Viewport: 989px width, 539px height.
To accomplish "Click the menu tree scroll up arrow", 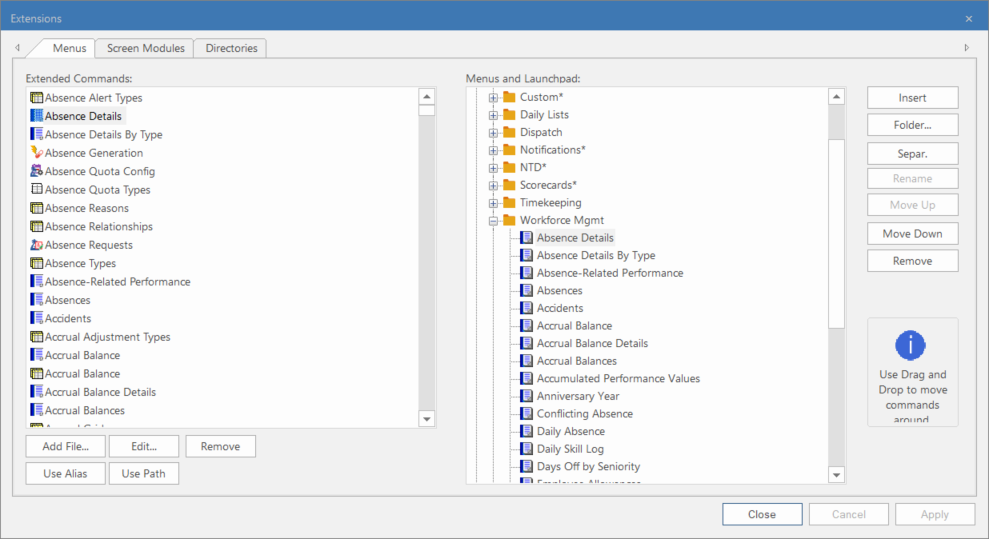I will [836, 96].
